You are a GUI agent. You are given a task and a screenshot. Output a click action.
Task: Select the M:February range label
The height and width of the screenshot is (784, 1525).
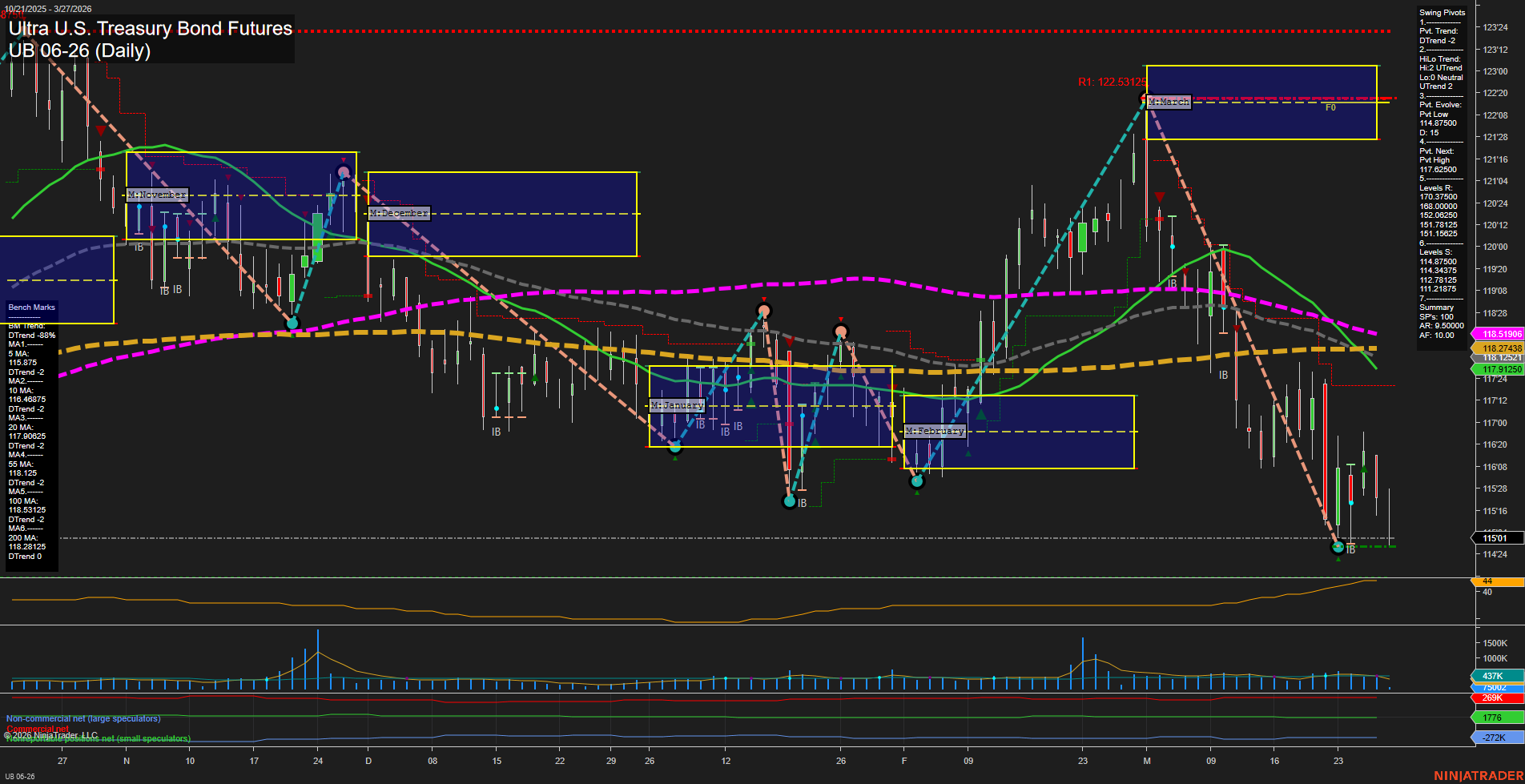click(x=934, y=431)
